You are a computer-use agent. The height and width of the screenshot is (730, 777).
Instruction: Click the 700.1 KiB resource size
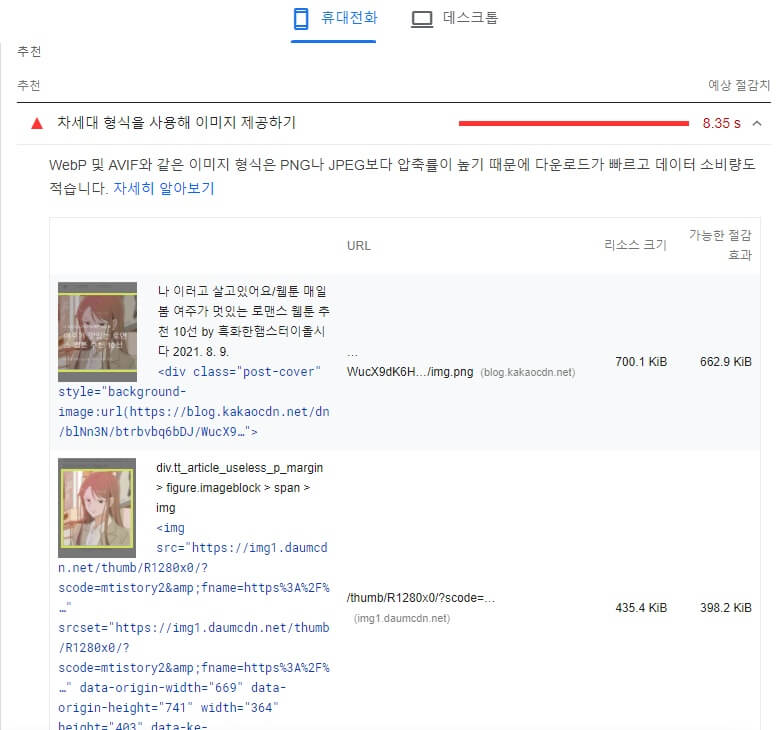(641, 362)
